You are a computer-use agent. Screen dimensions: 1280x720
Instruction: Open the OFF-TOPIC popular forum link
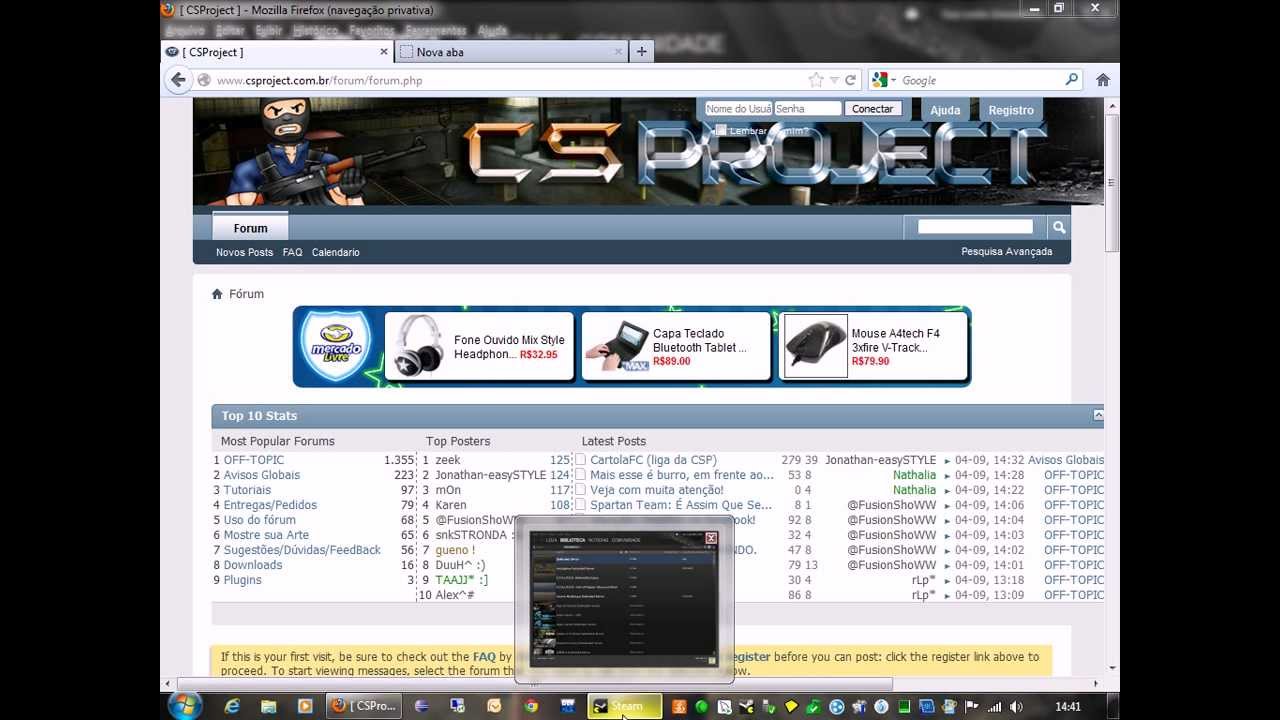254,460
